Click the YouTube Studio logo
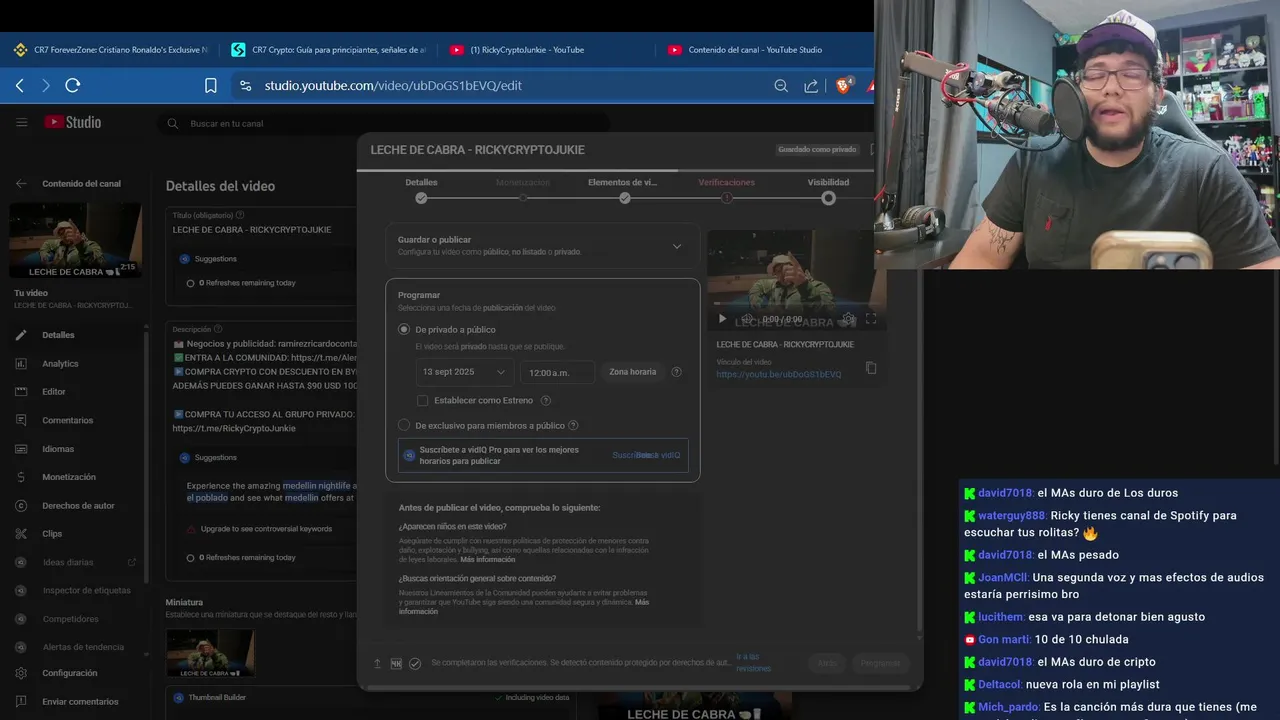The image size is (1280, 720). tap(72, 122)
